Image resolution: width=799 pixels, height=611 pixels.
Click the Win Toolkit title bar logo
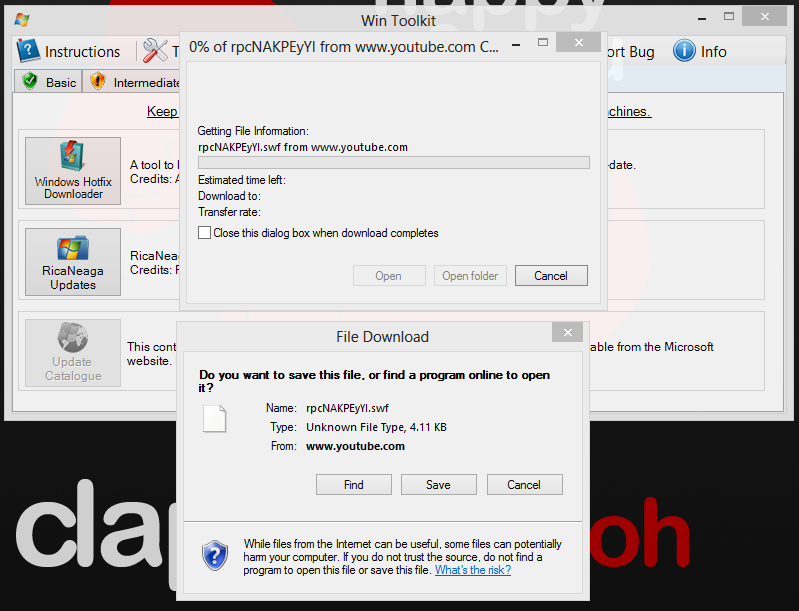(x=22, y=20)
